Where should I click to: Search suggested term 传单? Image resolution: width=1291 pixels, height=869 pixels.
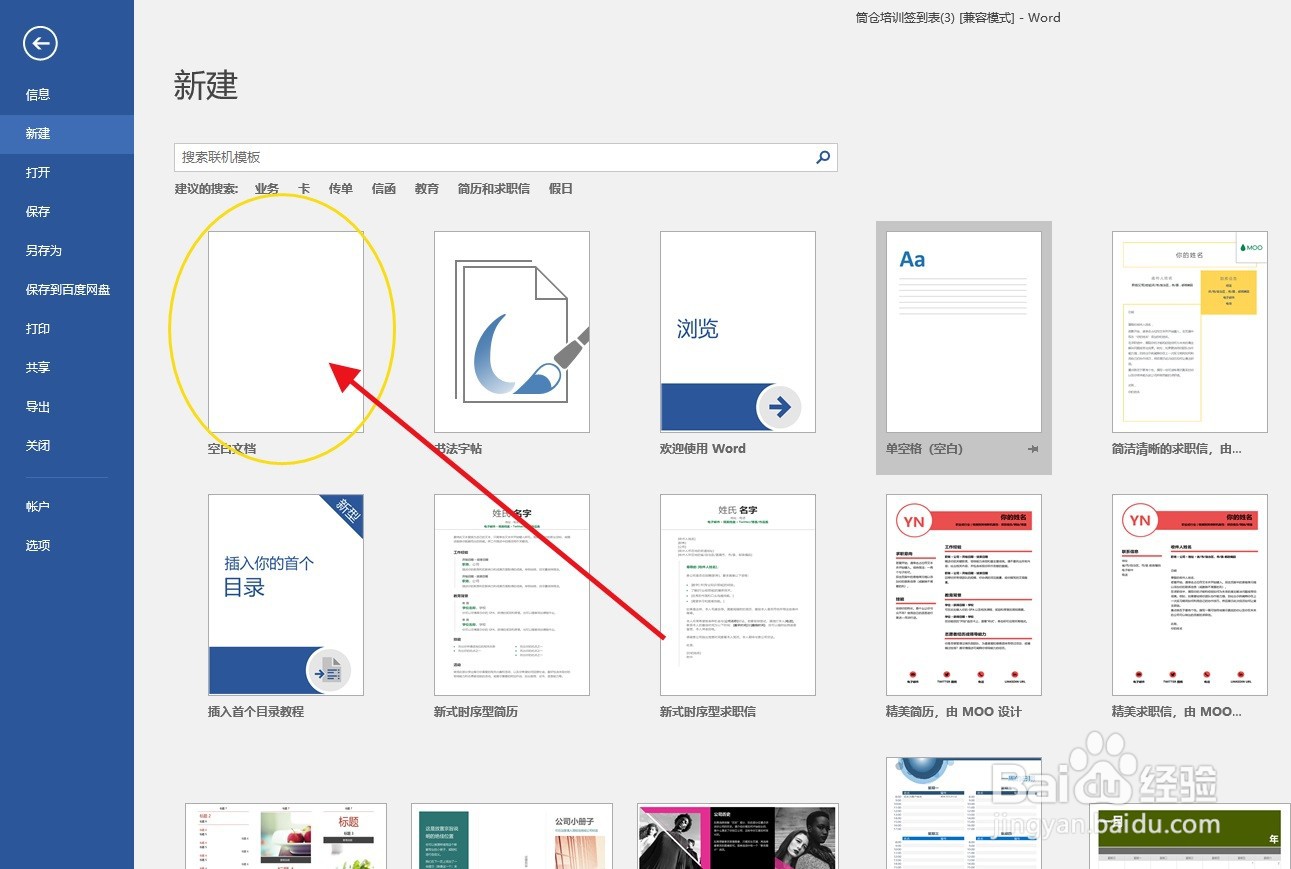341,189
